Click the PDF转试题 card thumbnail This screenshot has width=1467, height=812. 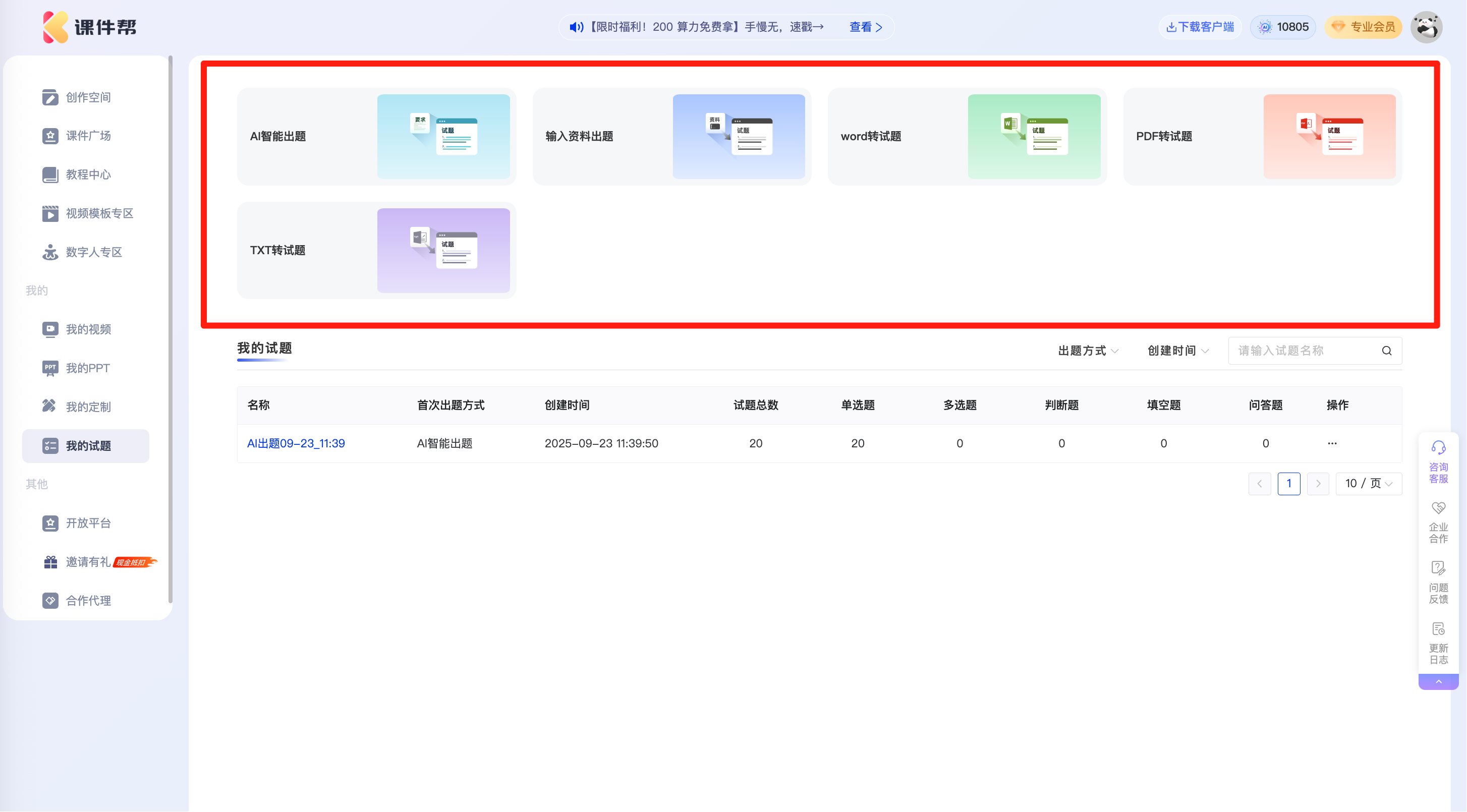click(x=1329, y=137)
